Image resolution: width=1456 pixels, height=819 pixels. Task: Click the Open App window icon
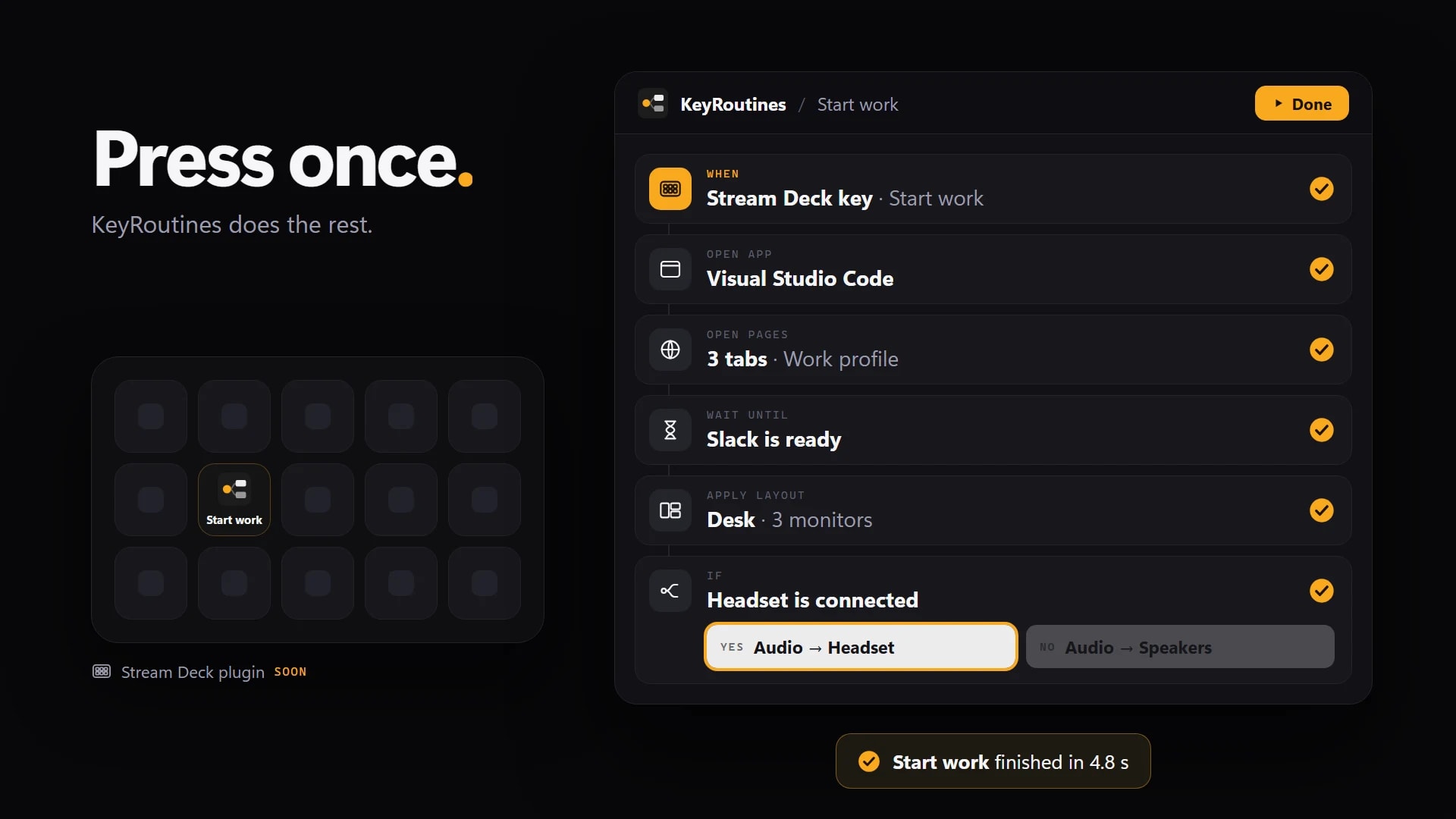(x=670, y=269)
